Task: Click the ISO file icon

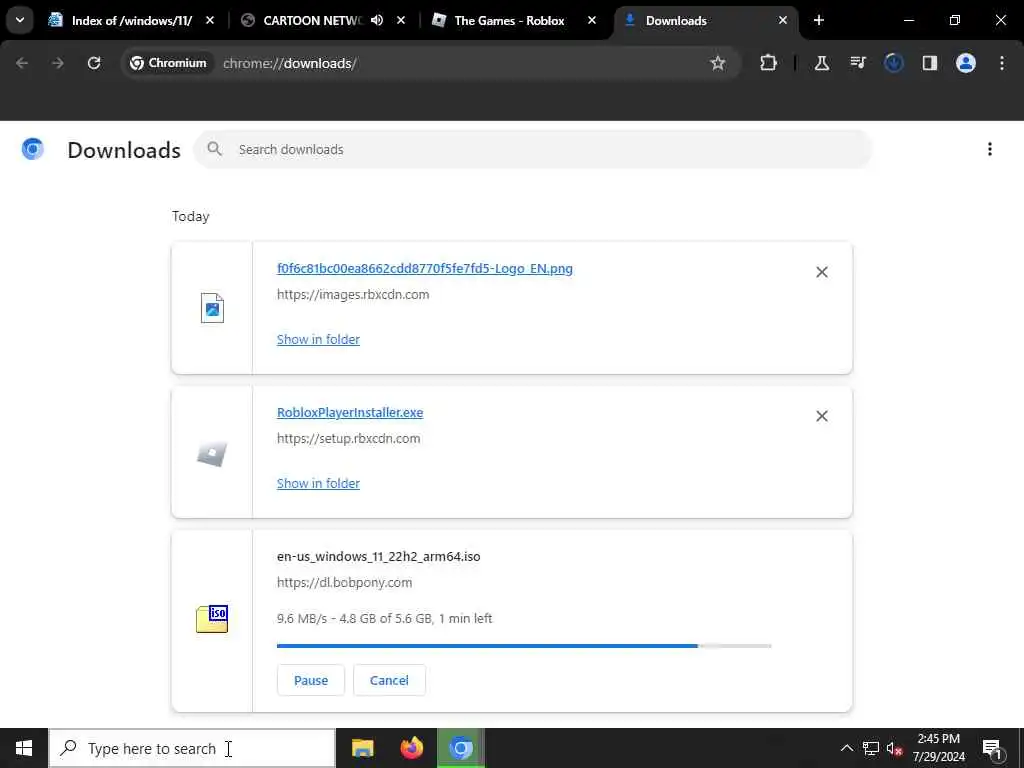Action: tap(212, 619)
